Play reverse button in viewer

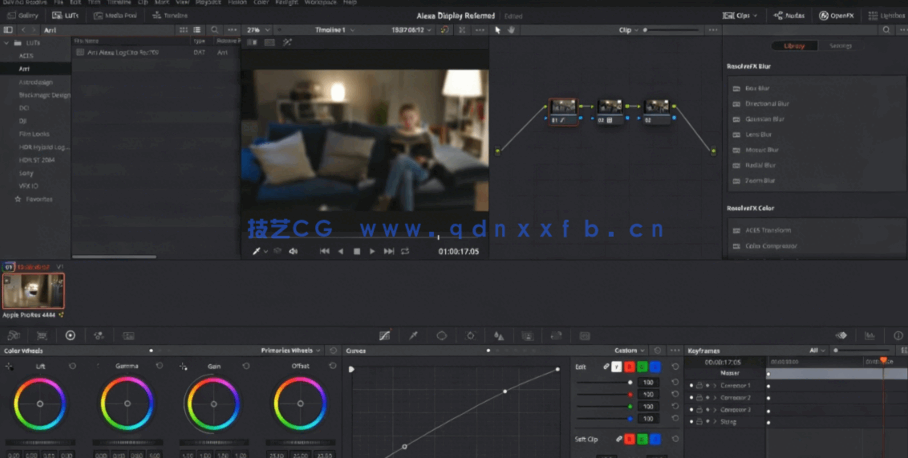(x=340, y=251)
